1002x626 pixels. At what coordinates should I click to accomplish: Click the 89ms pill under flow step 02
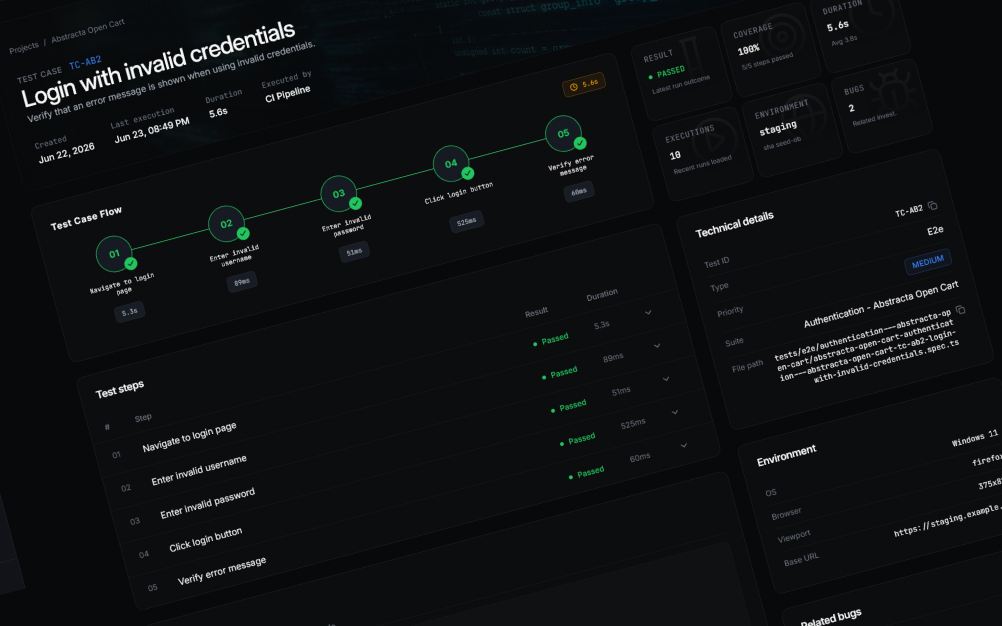[x=242, y=282]
